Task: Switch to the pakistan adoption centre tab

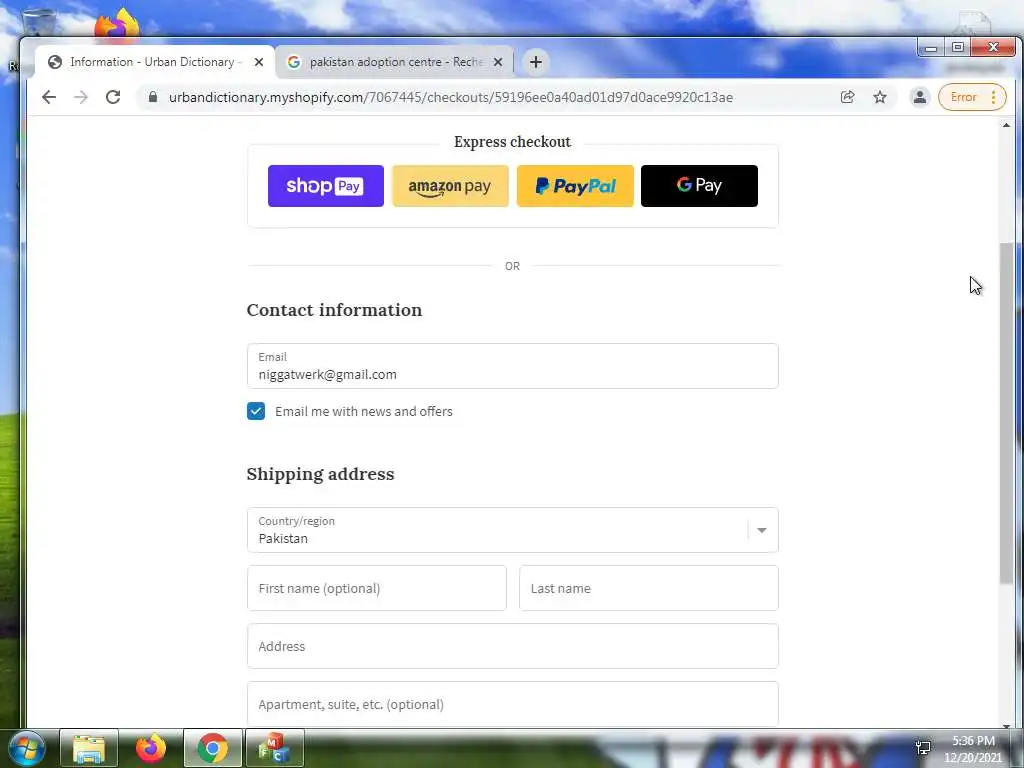Action: tap(394, 62)
